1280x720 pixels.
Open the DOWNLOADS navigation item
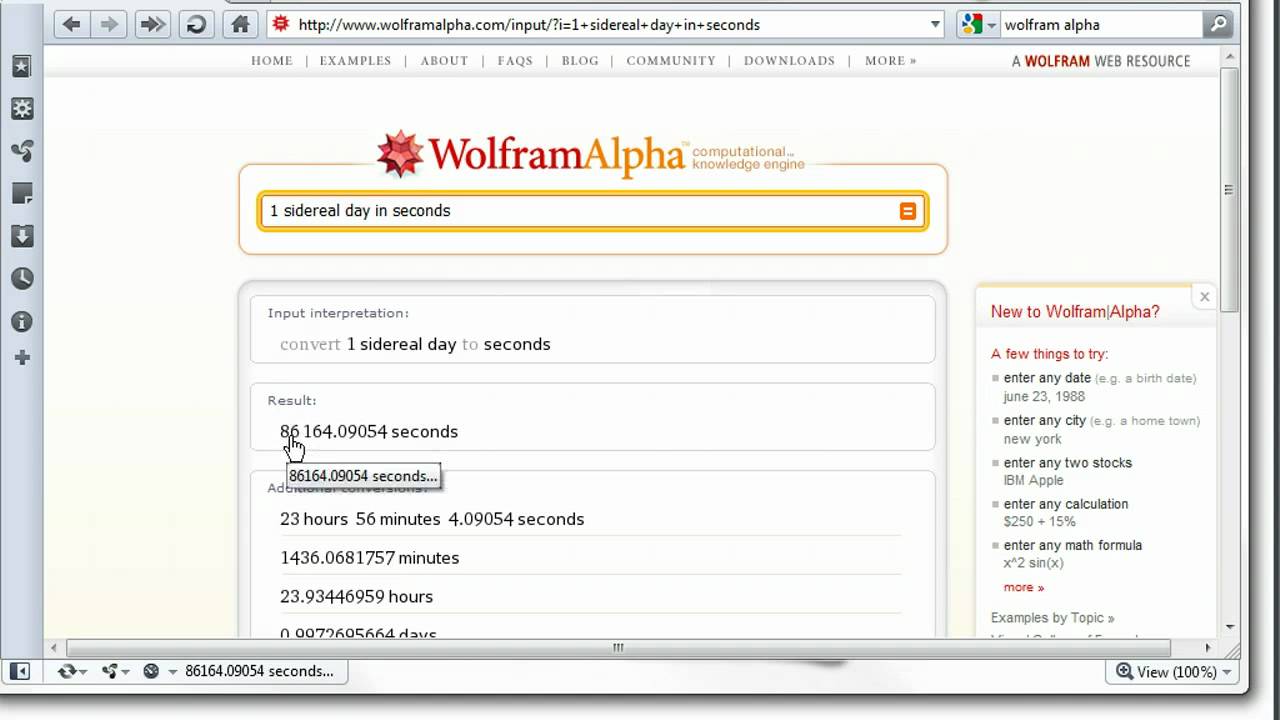789,61
